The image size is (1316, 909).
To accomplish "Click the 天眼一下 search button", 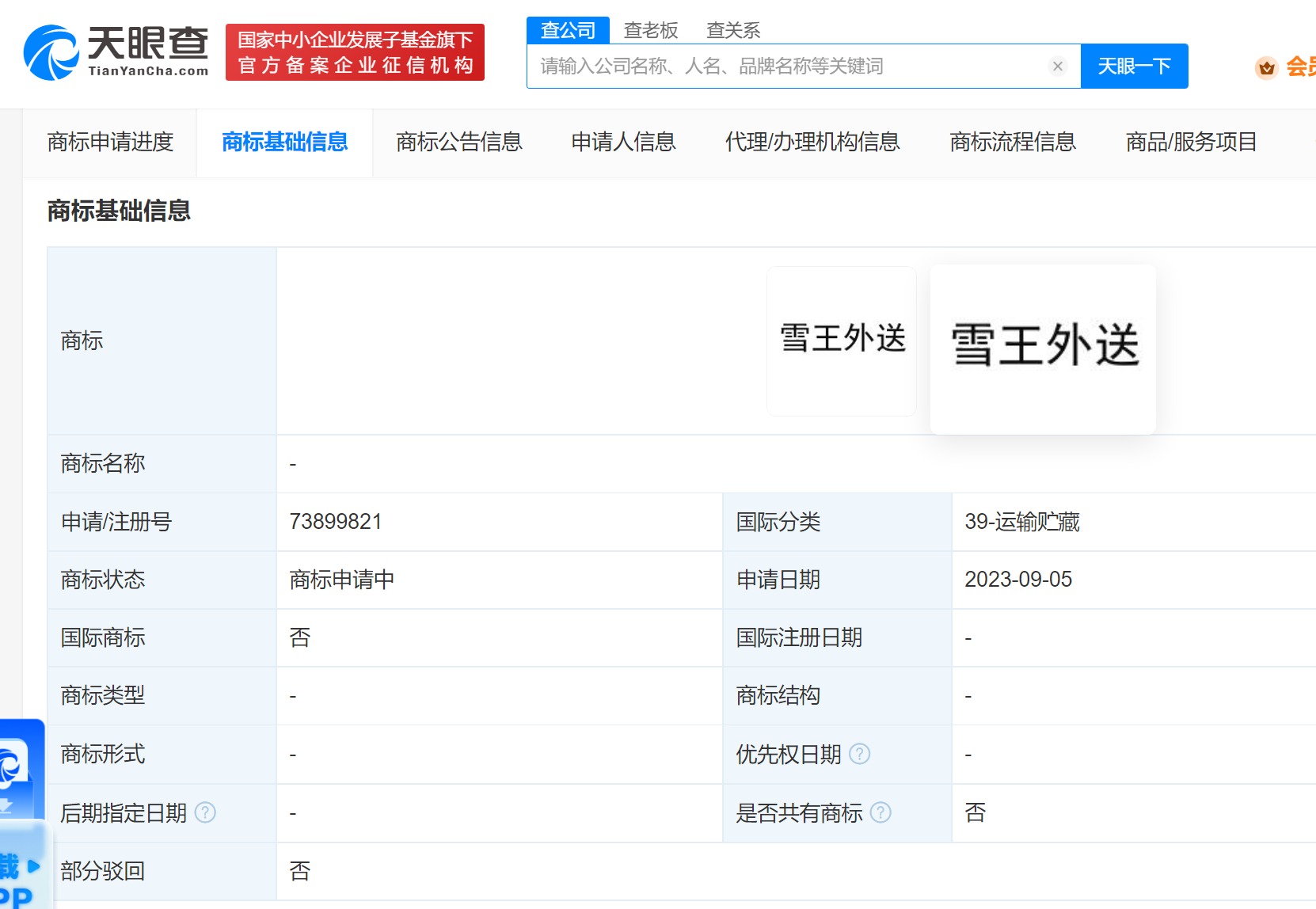I will click(x=1135, y=67).
